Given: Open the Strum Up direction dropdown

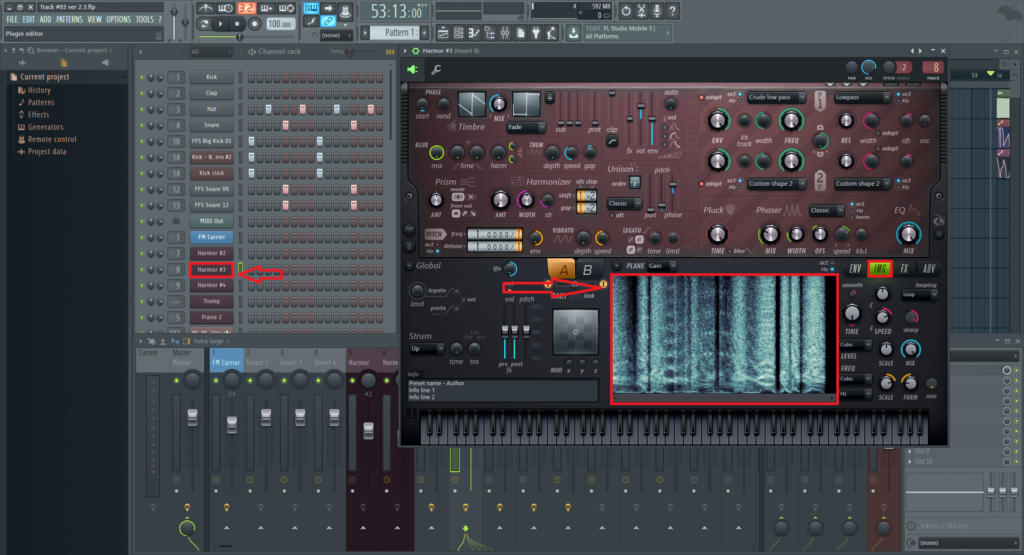Looking at the screenshot, I should point(426,349).
